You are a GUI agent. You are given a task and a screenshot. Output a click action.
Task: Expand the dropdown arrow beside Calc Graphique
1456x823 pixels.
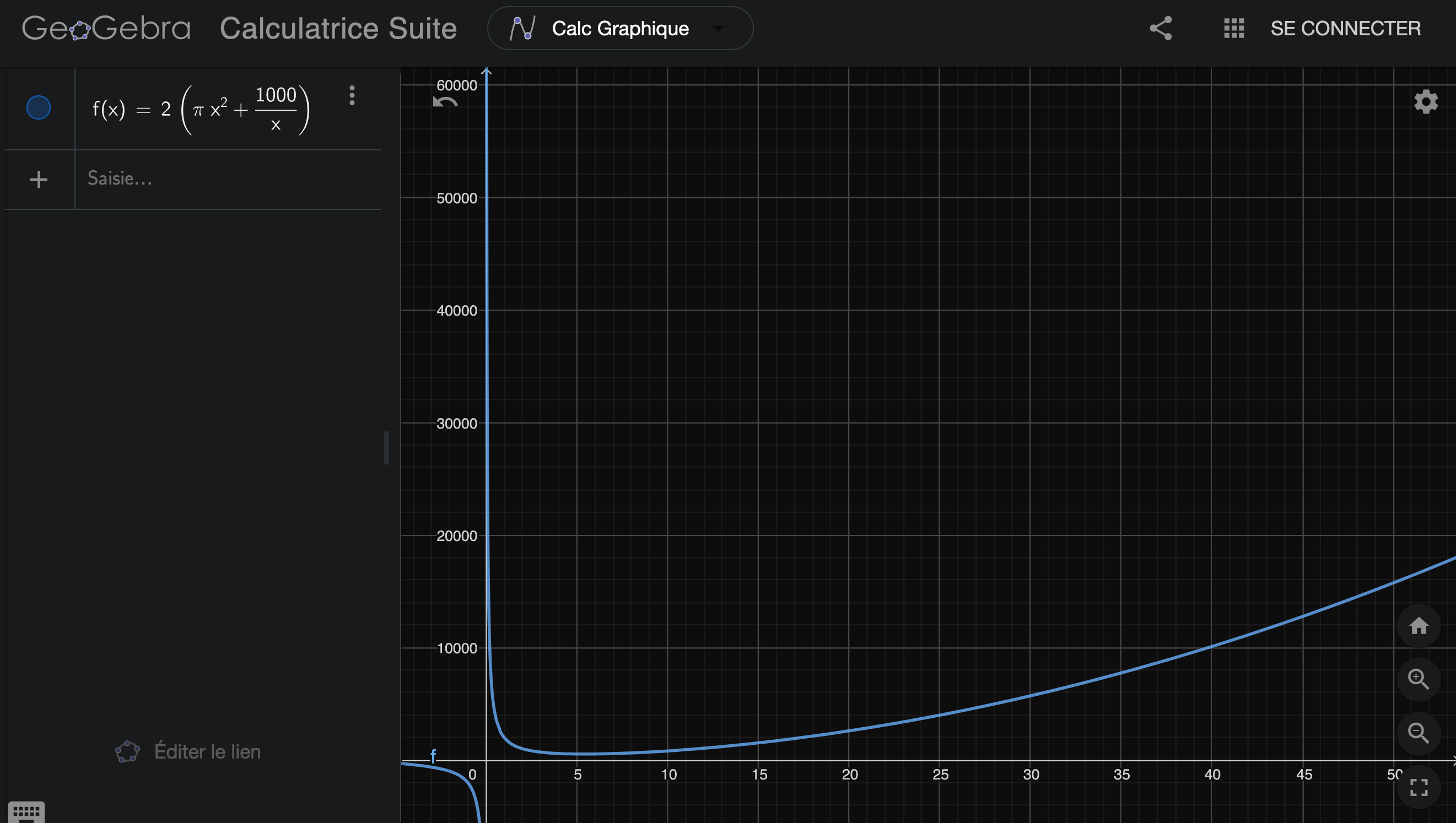tap(718, 28)
